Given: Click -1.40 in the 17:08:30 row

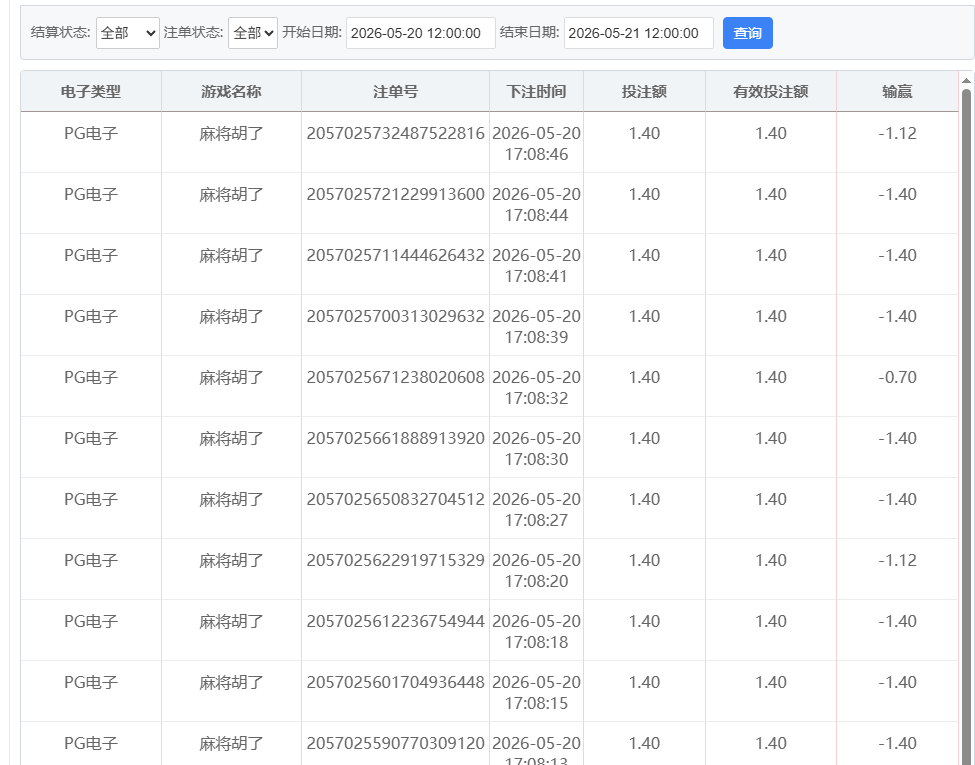Looking at the screenshot, I should pyautogui.click(x=897, y=438).
